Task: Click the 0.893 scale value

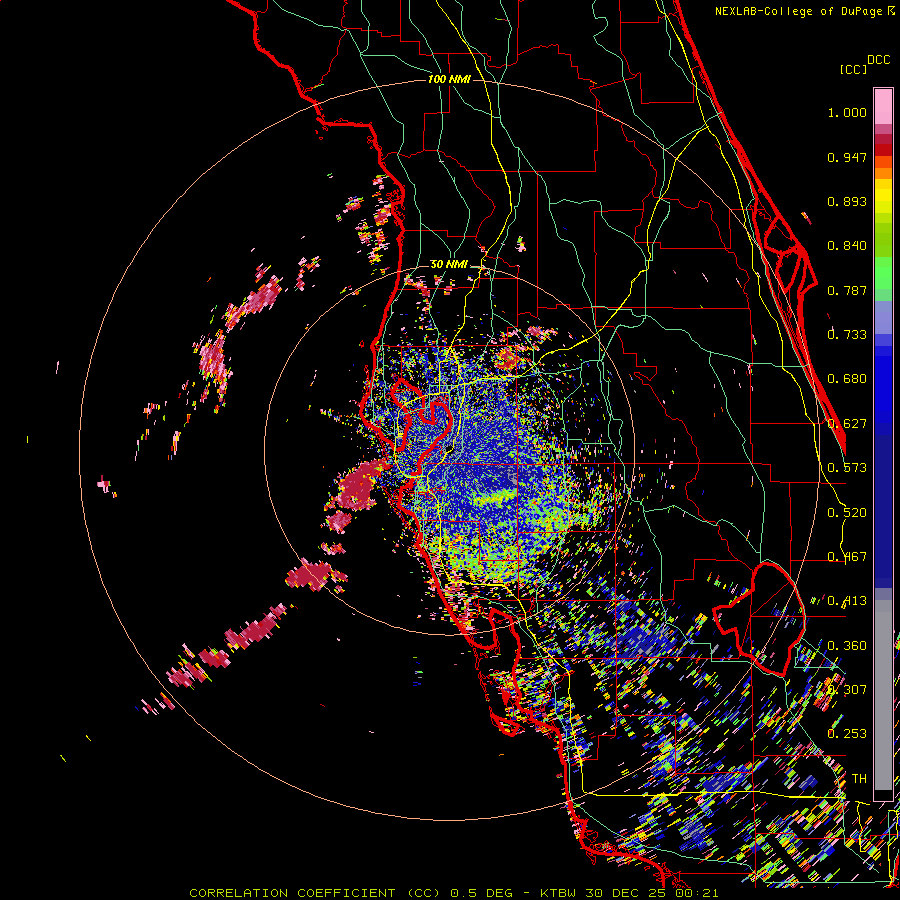Action: (847, 201)
